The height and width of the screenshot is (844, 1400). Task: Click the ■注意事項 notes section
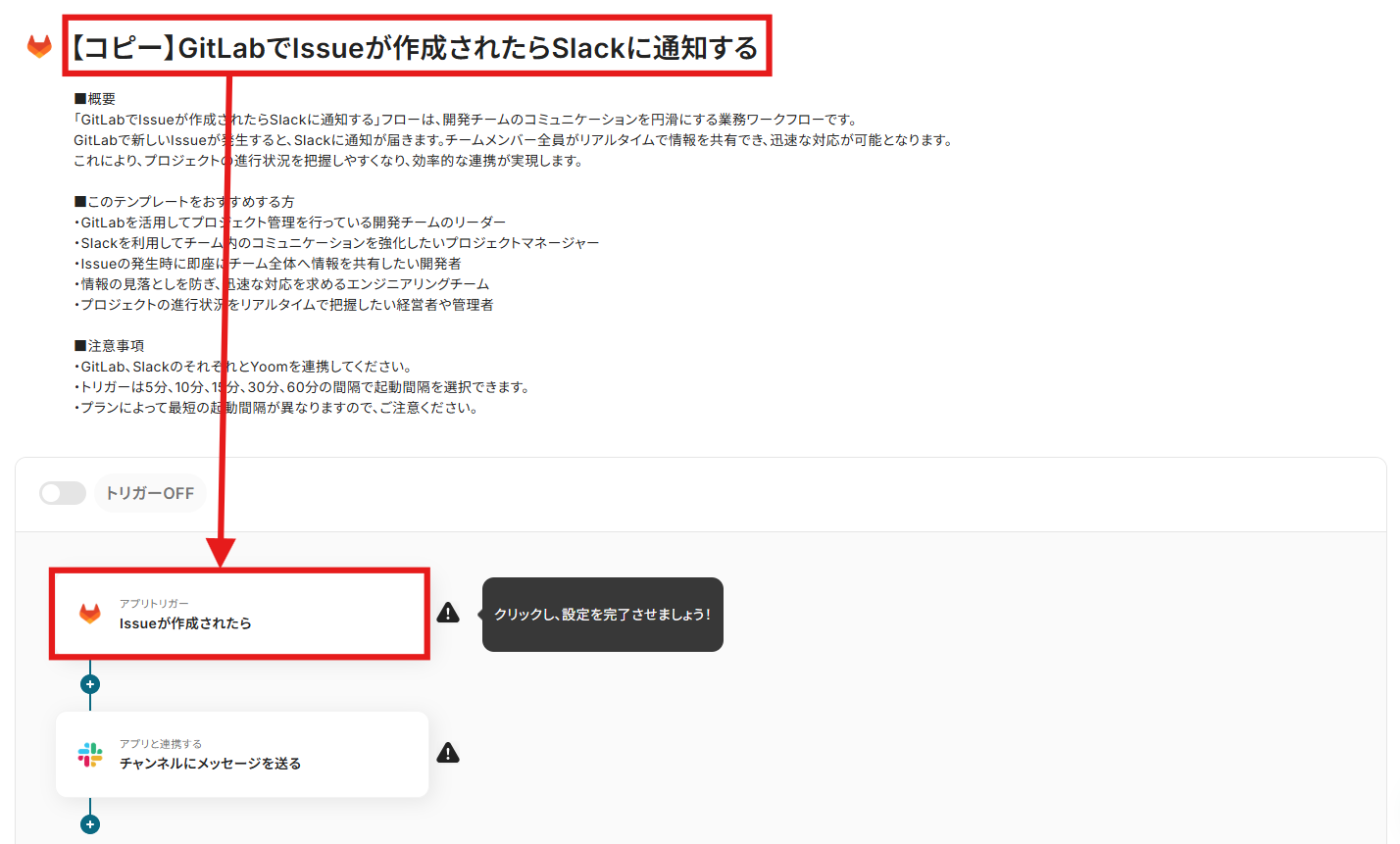302,376
